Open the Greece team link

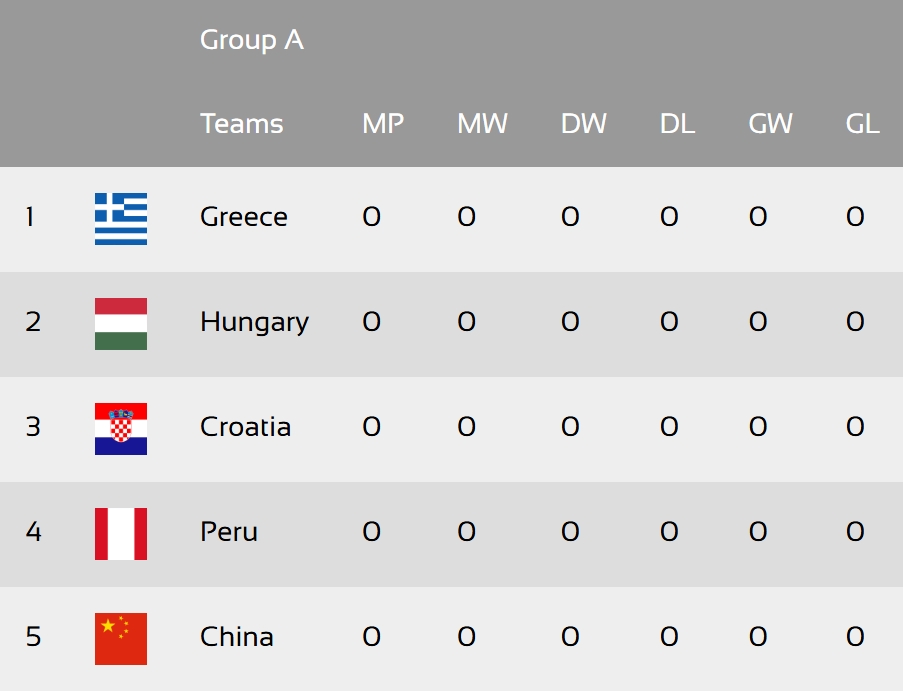pyautogui.click(x=244, y=217)
